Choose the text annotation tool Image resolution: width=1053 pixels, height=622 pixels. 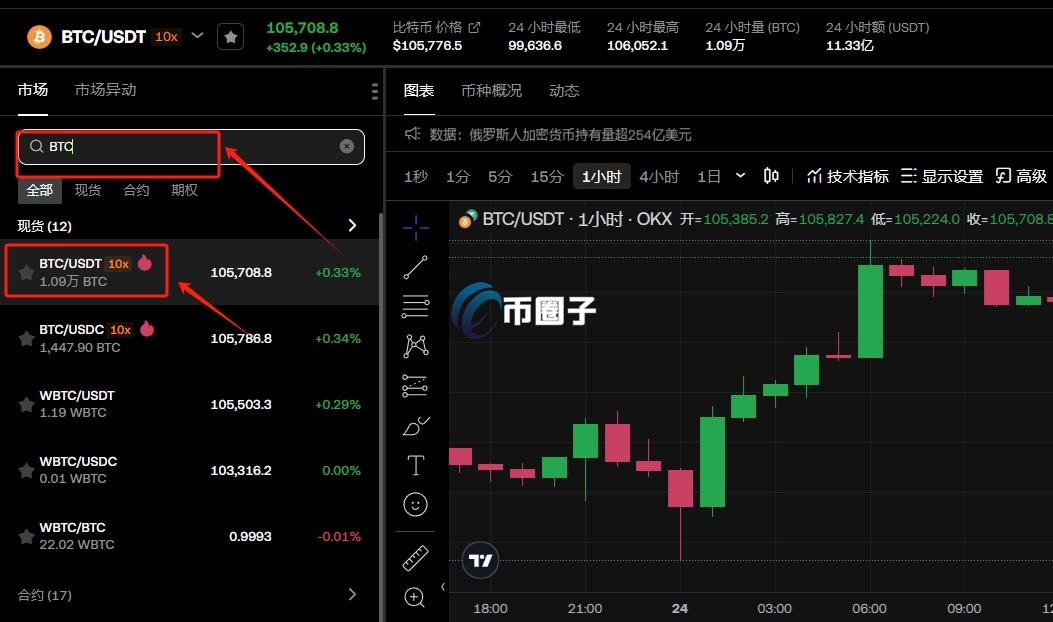point(415,464)
